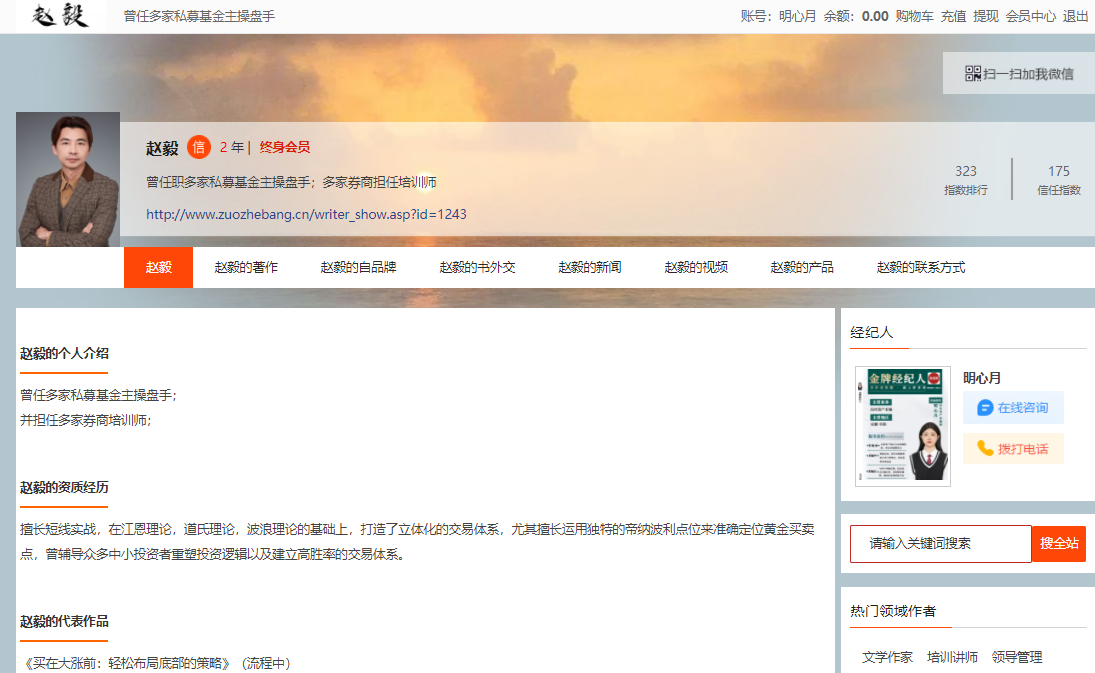Go to the 赵毅的新闻 tab

pyautogui.click(x=590, y=267)
